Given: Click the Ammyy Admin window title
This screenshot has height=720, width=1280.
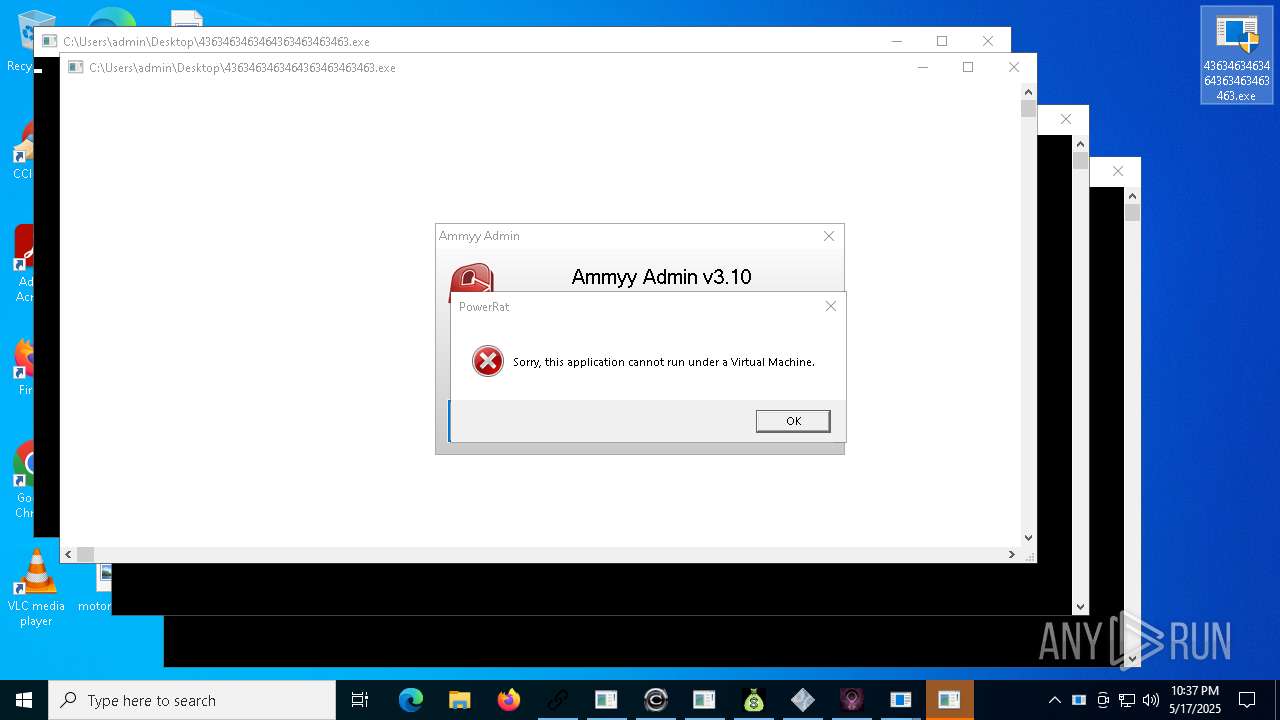Looking at the screenshot, I should pyautogui.click(x=479, y=236).
